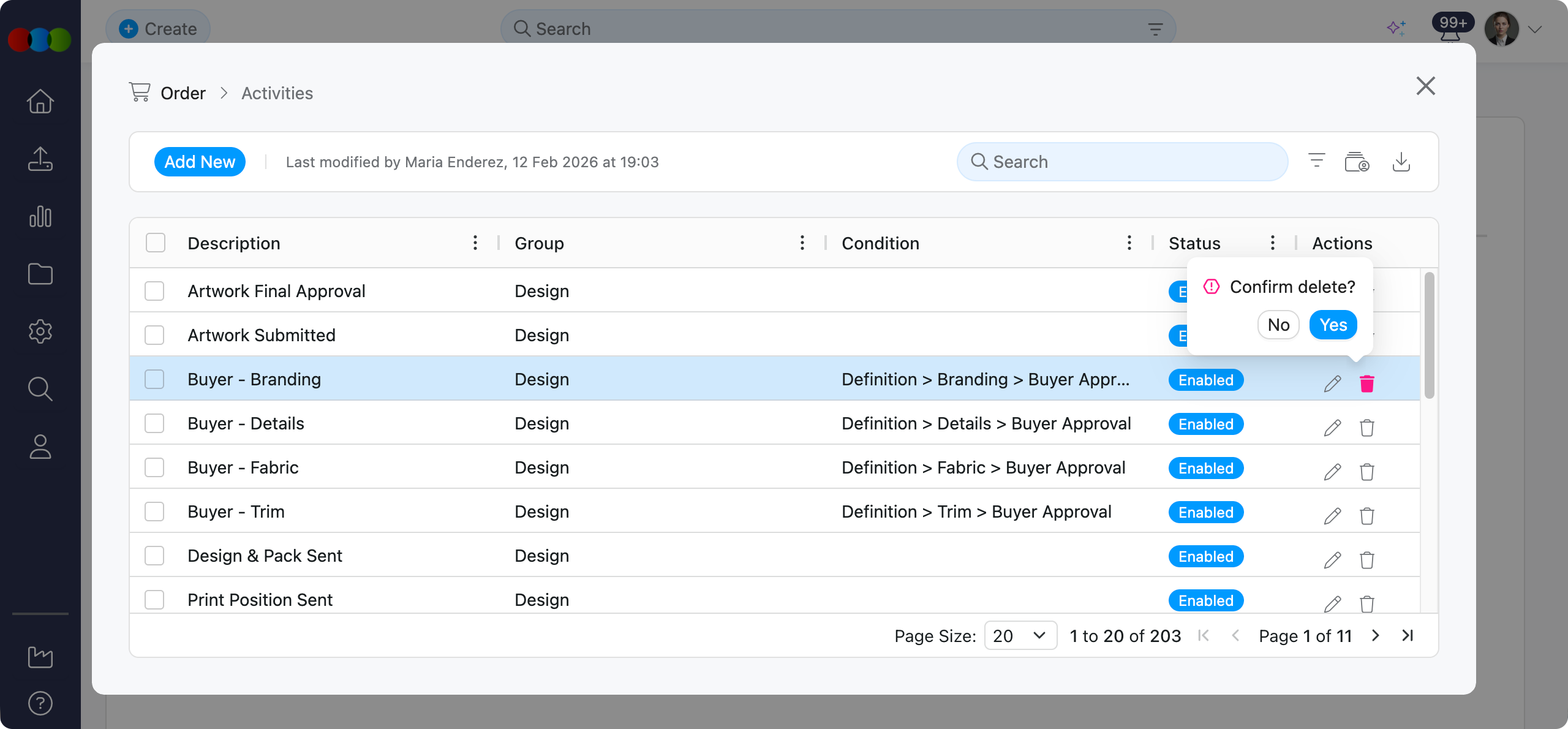Click the download export icon near search
Viewport: 1568px width, 729px height.
point(1402,162)
